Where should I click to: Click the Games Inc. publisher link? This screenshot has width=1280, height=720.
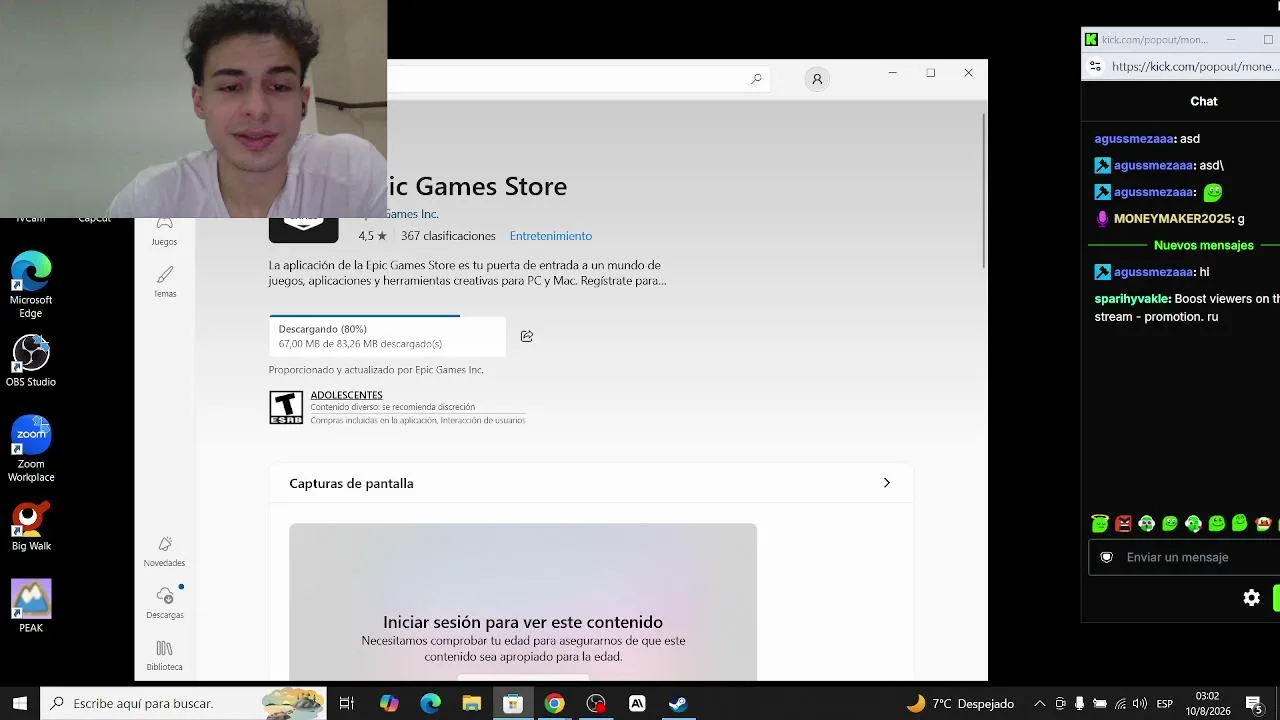pos(412,214)
